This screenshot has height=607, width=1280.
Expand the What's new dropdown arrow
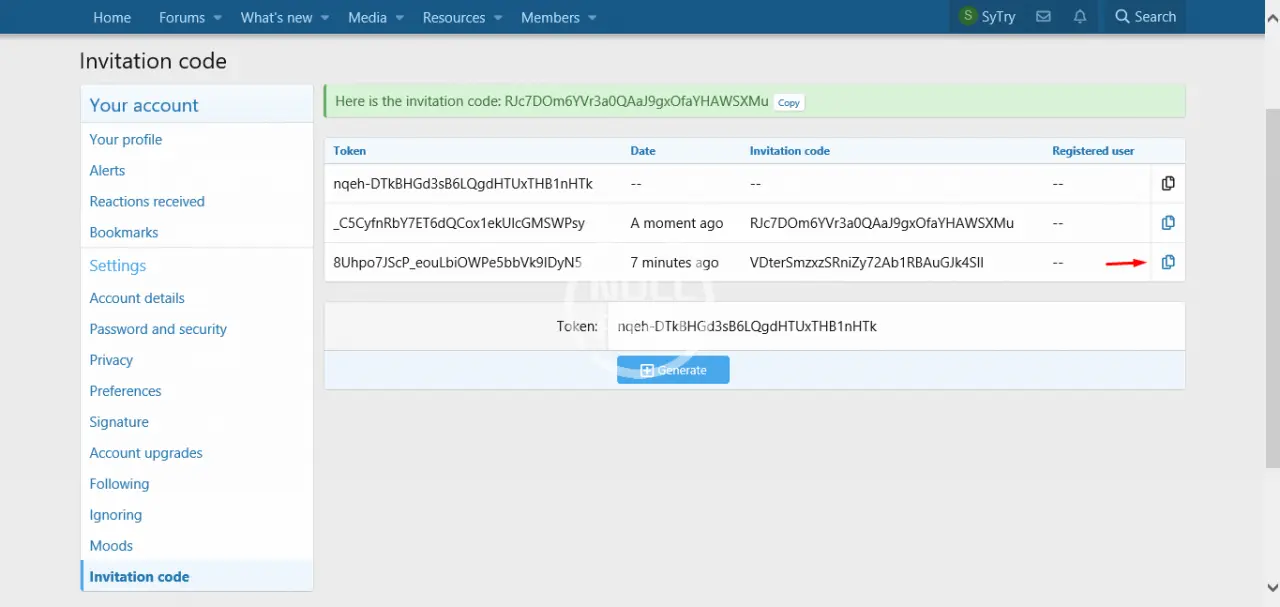pos(325,18)
